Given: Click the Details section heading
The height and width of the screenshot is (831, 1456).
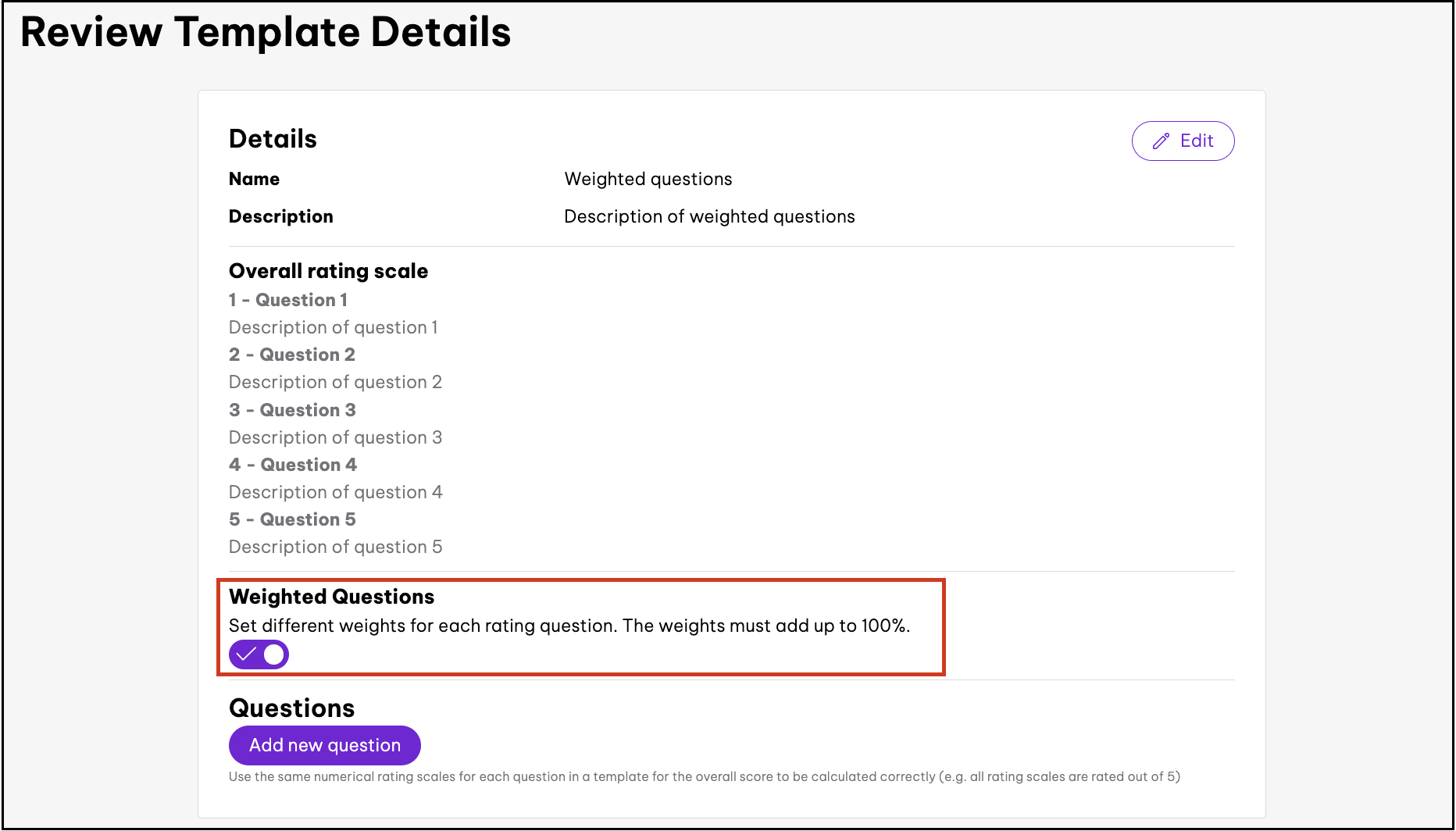Looking at the screenshot, I should pos(273,139).
